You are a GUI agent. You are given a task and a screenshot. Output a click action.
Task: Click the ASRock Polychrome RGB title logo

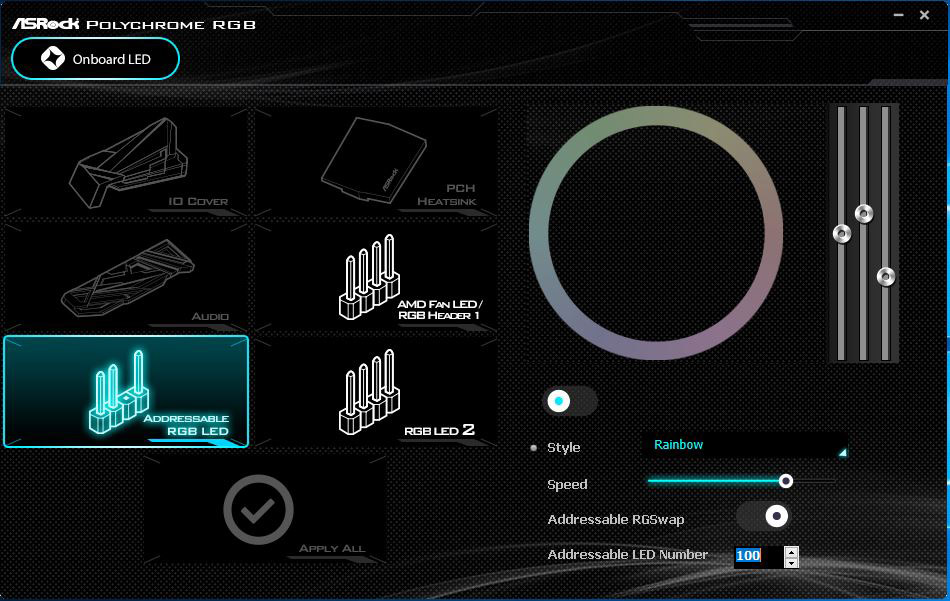(x=134, y=24)
